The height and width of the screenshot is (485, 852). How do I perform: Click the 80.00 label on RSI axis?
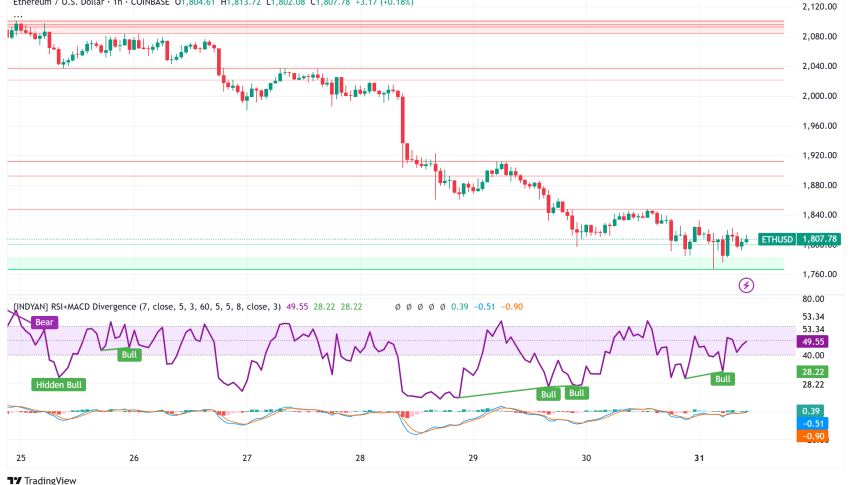tap(813, 299)
